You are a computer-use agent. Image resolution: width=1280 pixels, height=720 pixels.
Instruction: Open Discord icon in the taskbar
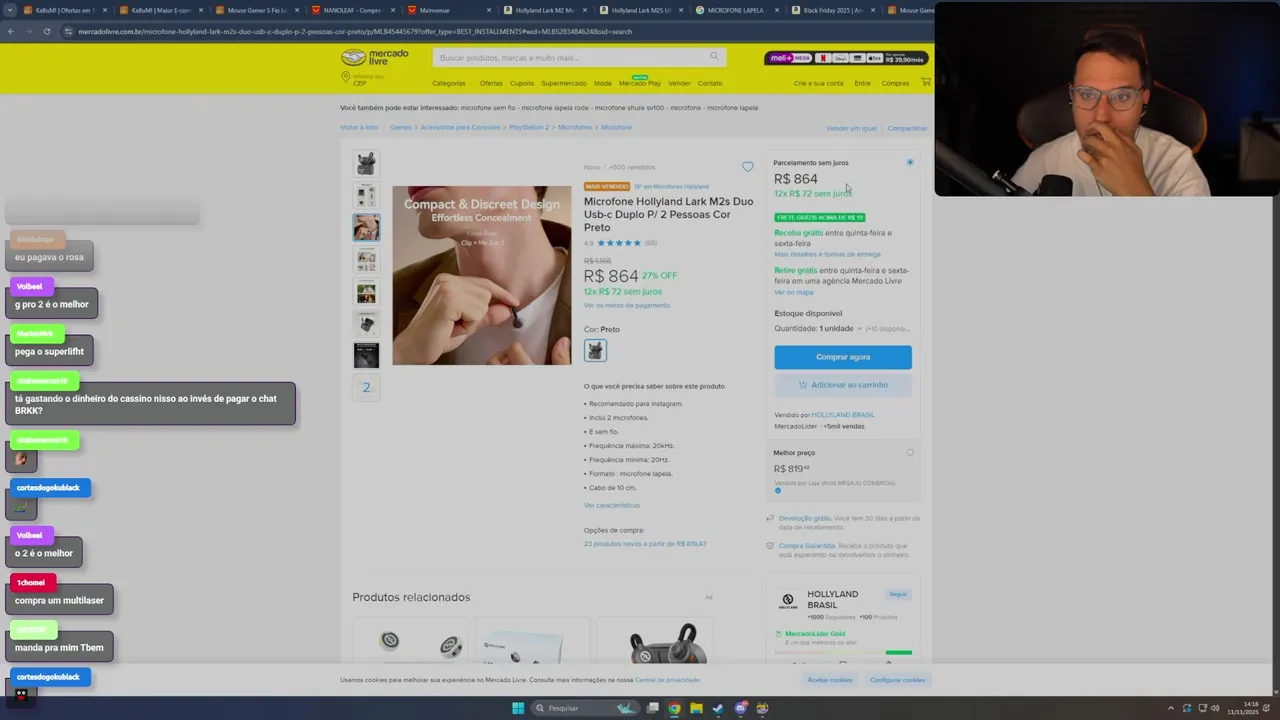(740, 708)
